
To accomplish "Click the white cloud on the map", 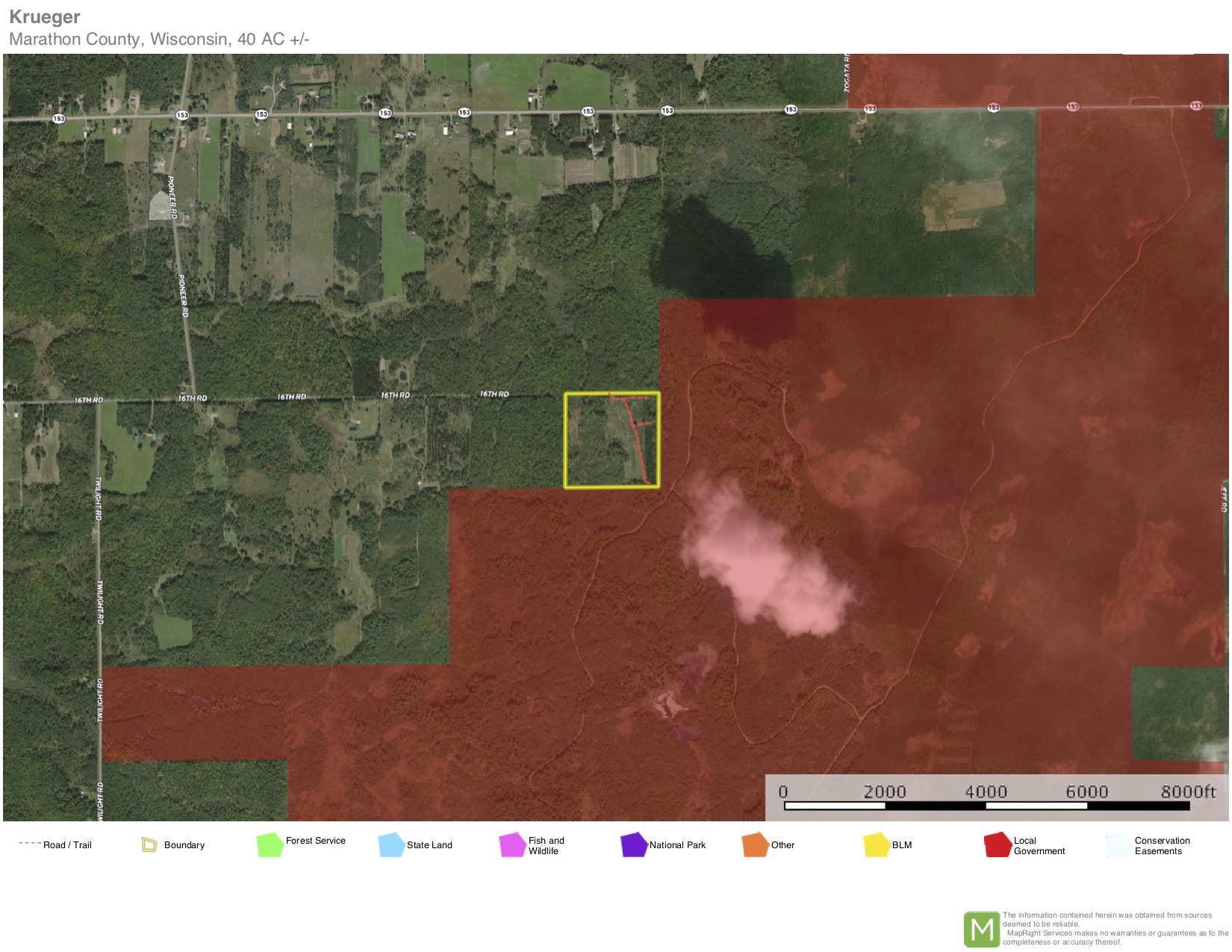I will 762,560.
